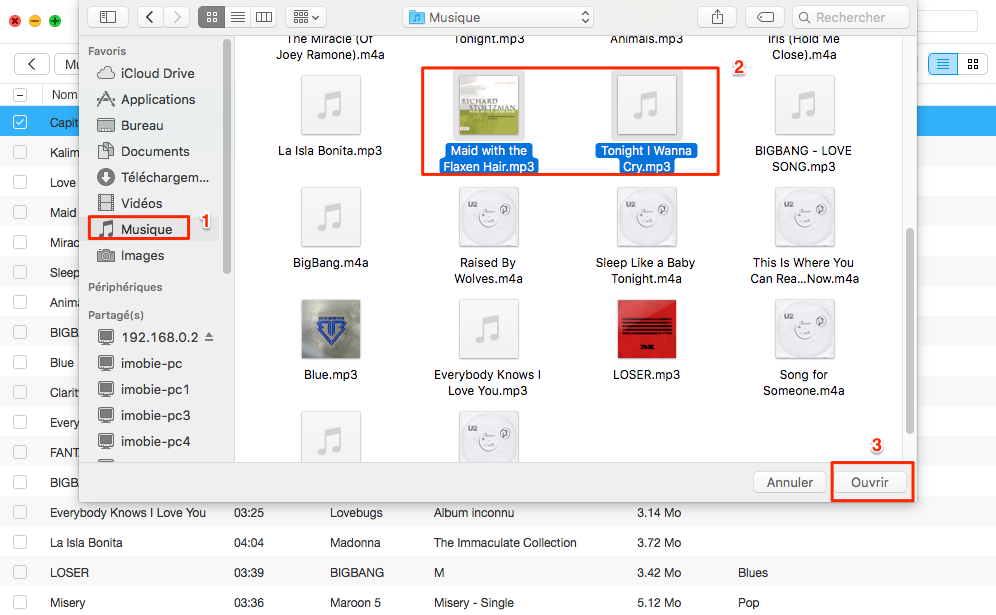Screen dimensions: 996x615
Task: Open the item arrangement dropdown
Action: pyautogui.click(x=306, y=17)
